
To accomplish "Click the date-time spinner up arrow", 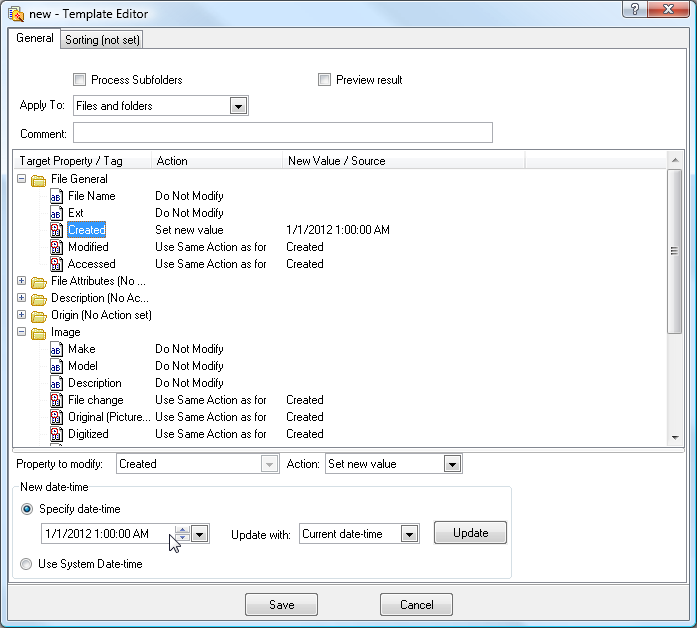I will 182,530.
